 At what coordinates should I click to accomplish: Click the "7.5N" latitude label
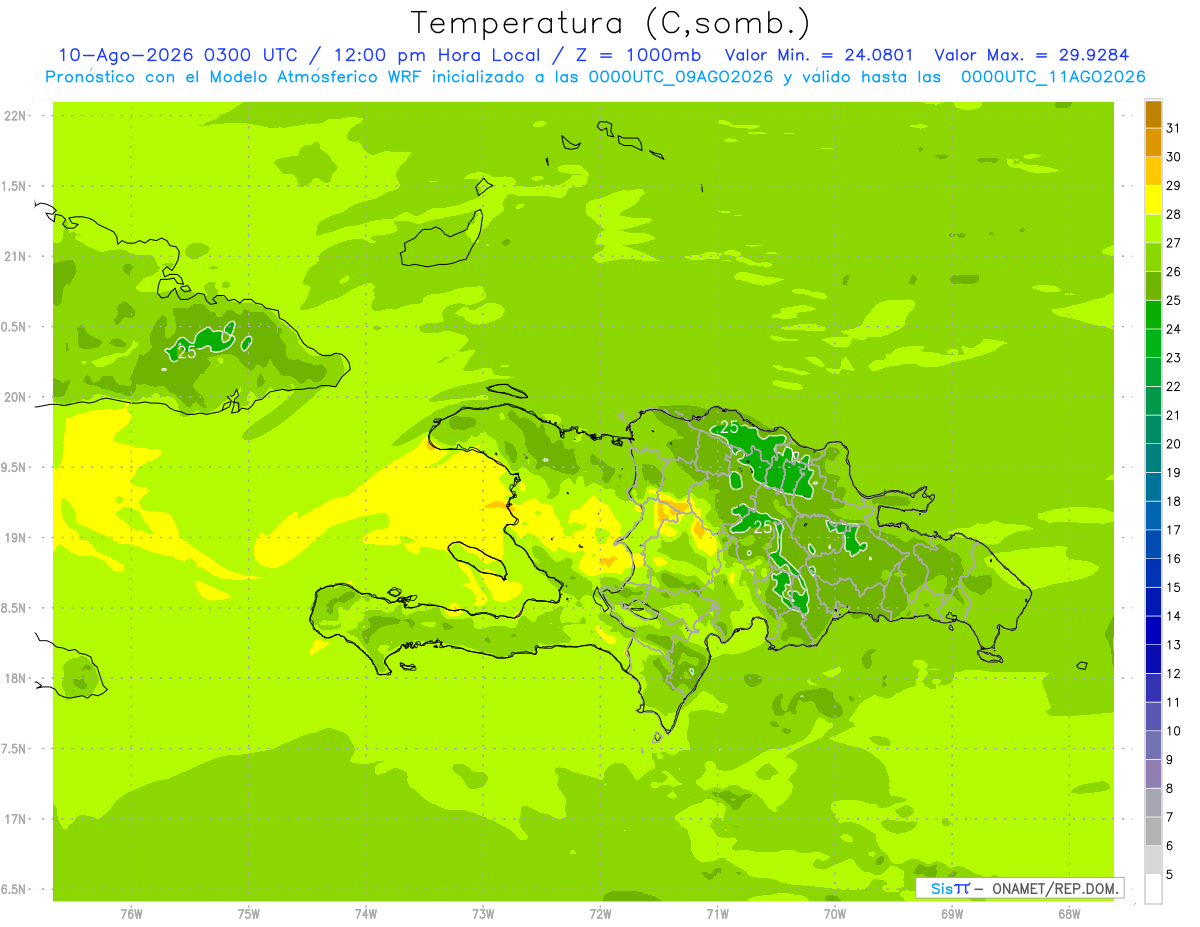15,750
